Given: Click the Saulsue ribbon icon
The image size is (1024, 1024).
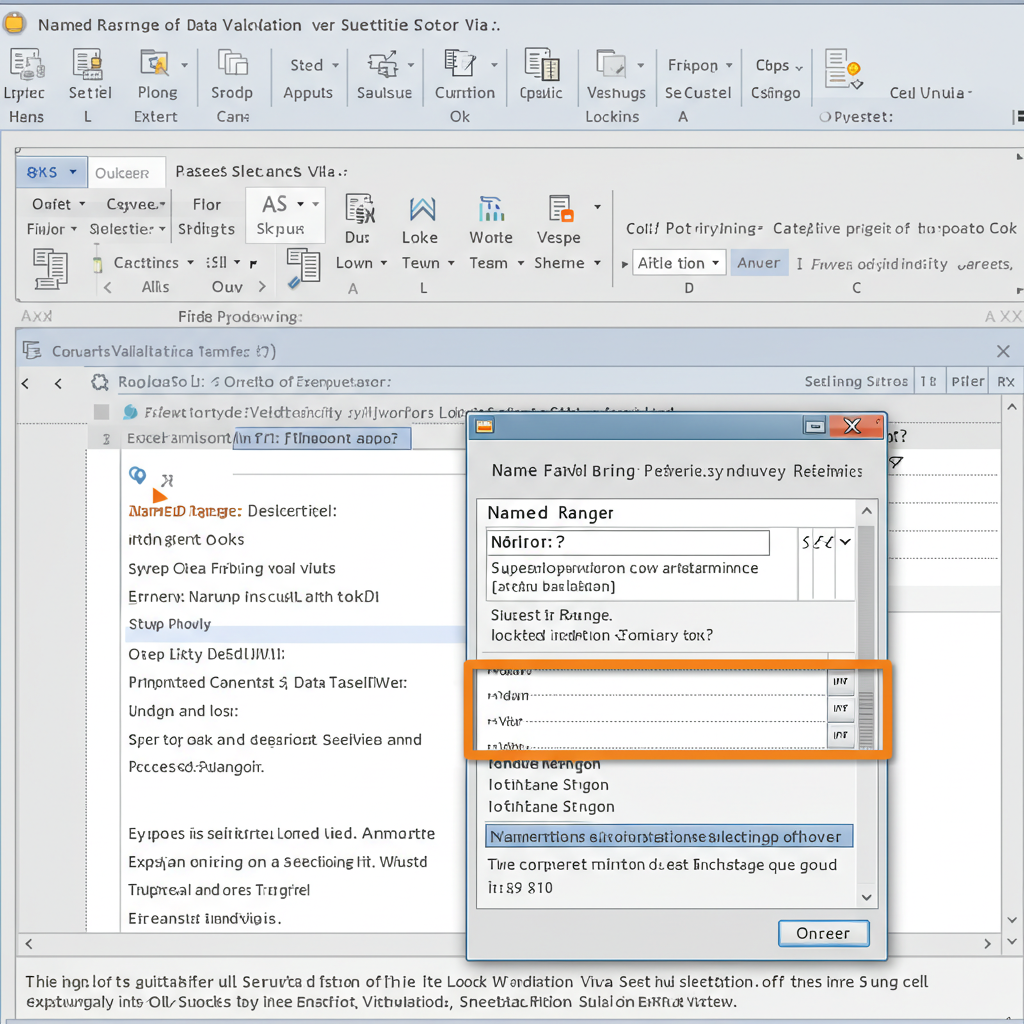Looking at the screenshot, I should tap(383, 65).
